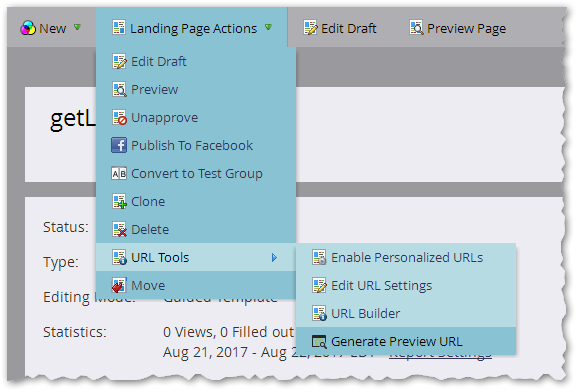This screenshot has width=578, height=392.
Task: Click the Unapprove prohibited-sign icon
Action: click(x=119, y=118)
